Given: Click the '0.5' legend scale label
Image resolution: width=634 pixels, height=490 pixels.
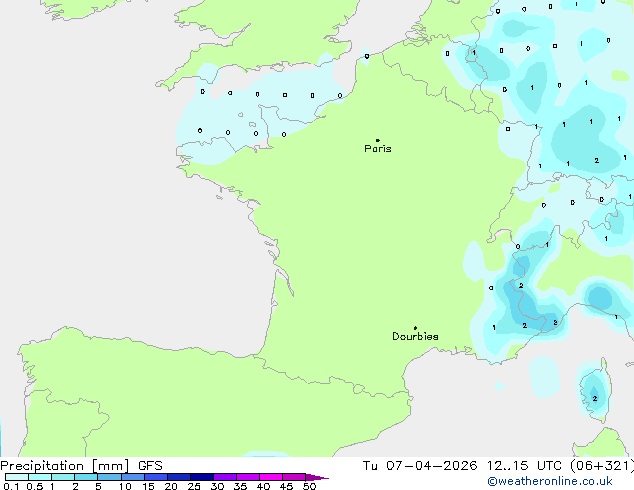Looking at the screenshot, I should pos(34,486).
